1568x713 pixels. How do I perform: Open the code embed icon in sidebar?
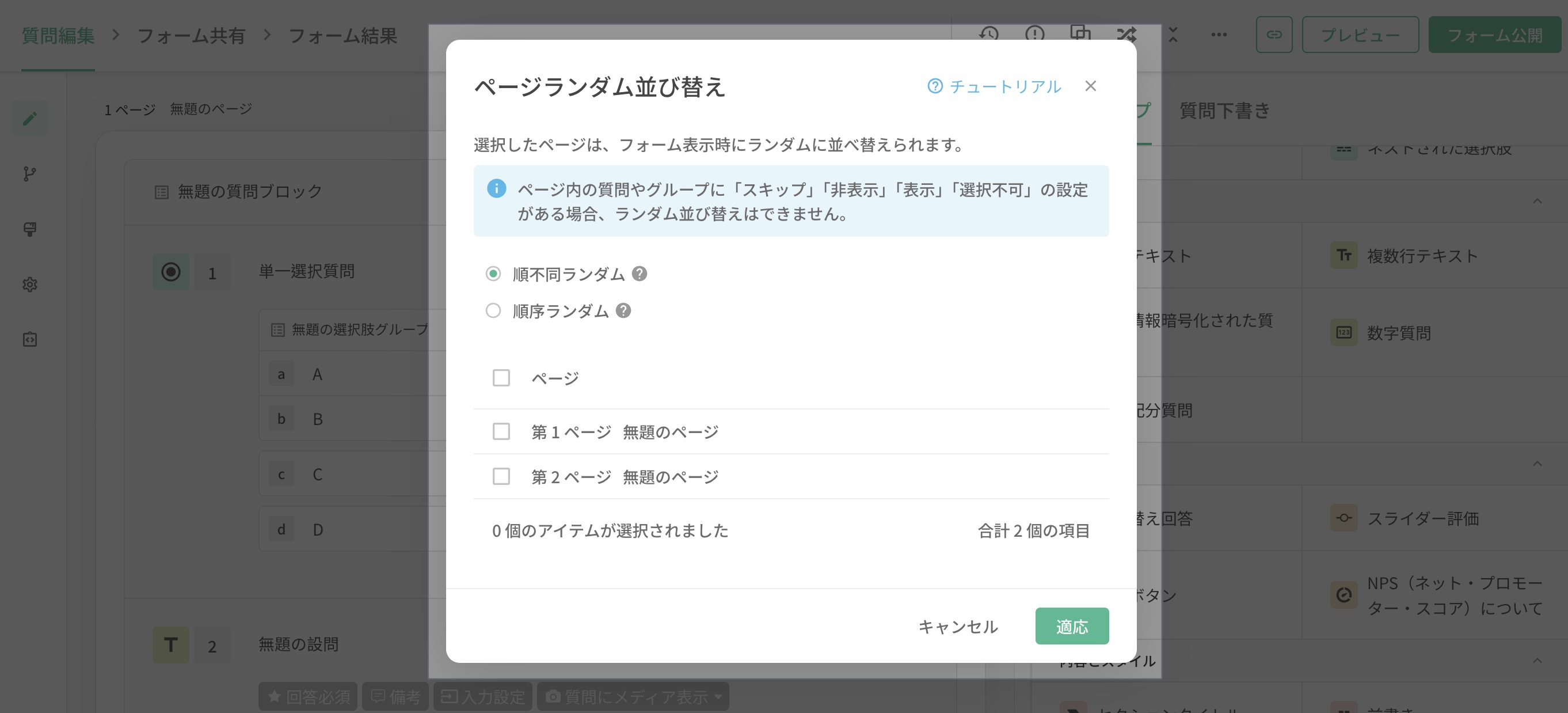click(x=30, y=339)
